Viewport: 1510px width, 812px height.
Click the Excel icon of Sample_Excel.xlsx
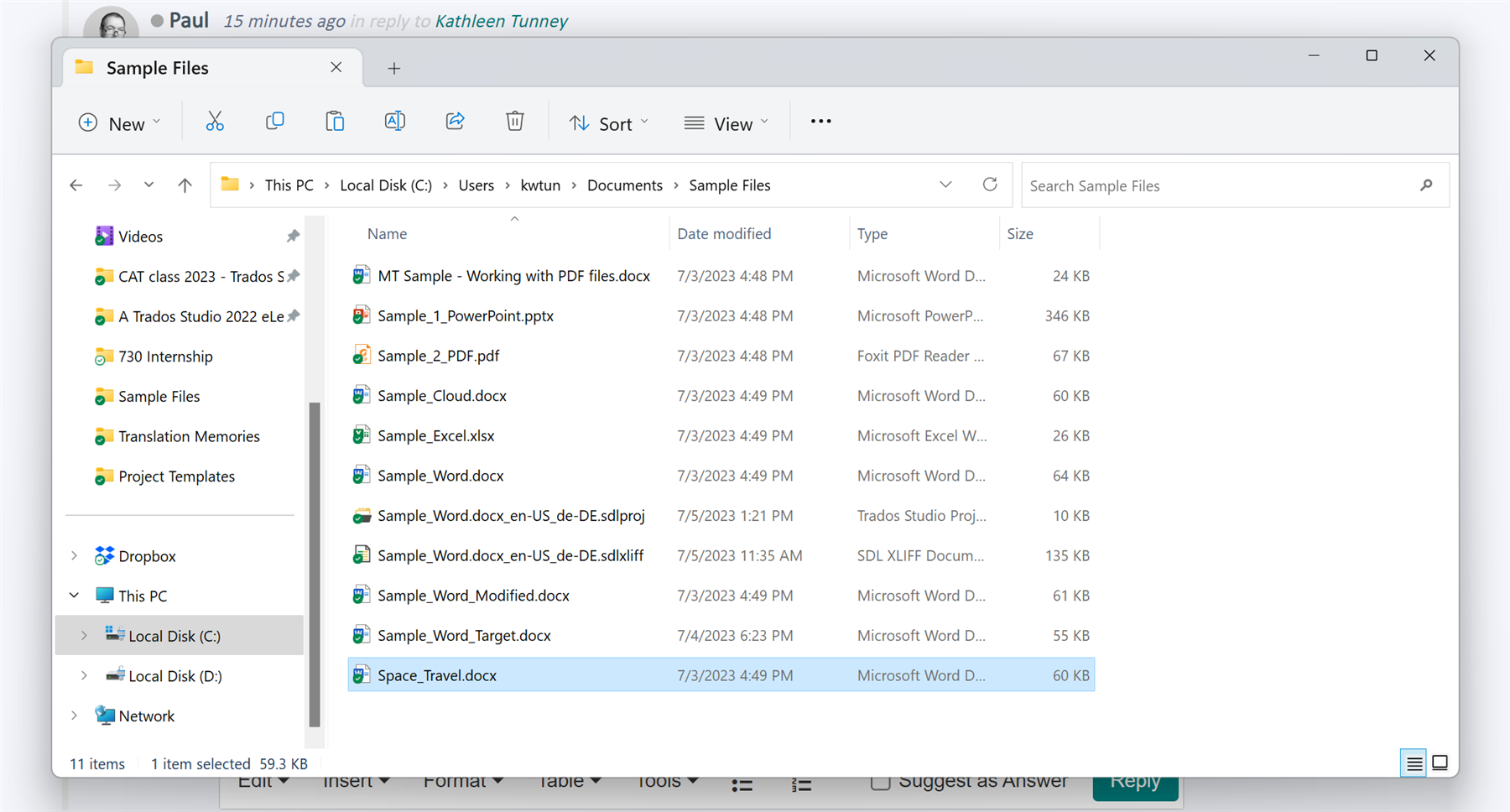(361, 435)
